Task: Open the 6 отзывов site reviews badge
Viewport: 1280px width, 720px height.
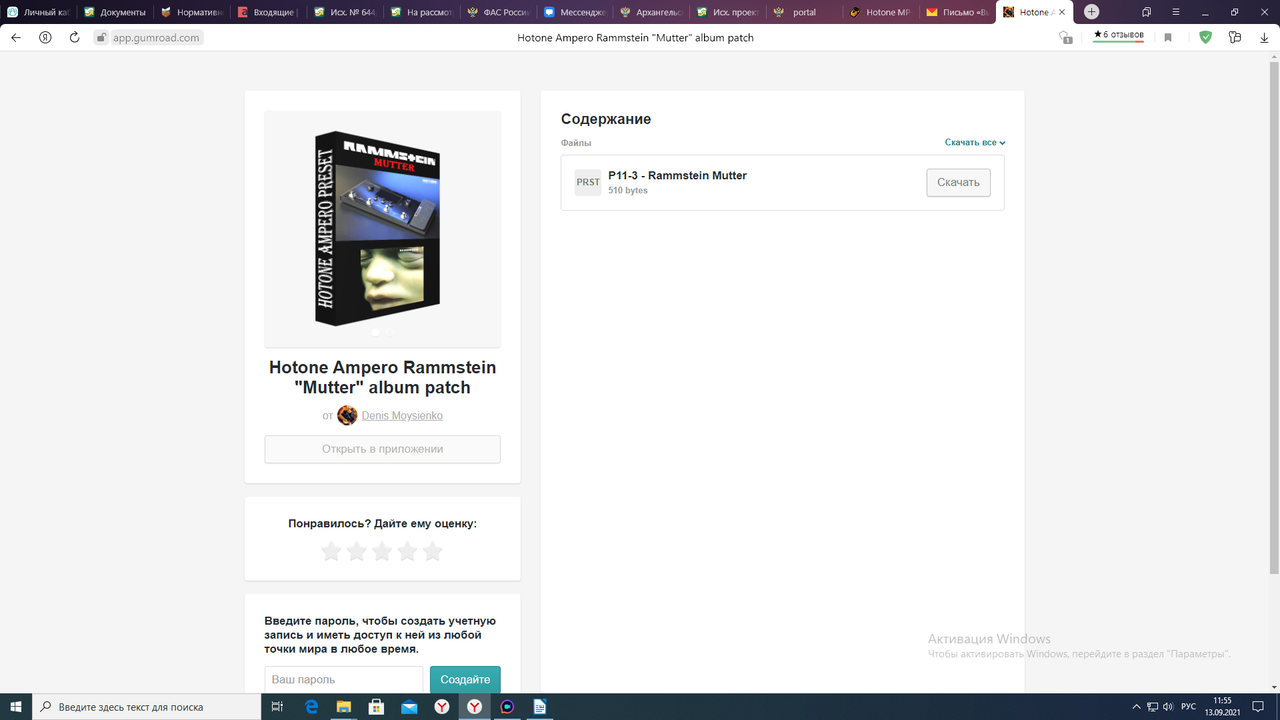Action: 1118,35
